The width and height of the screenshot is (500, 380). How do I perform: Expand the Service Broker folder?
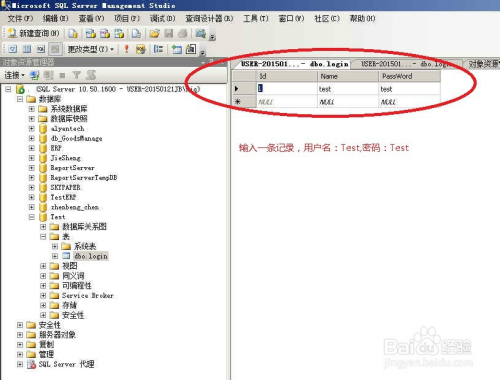(x=43, y=296)
